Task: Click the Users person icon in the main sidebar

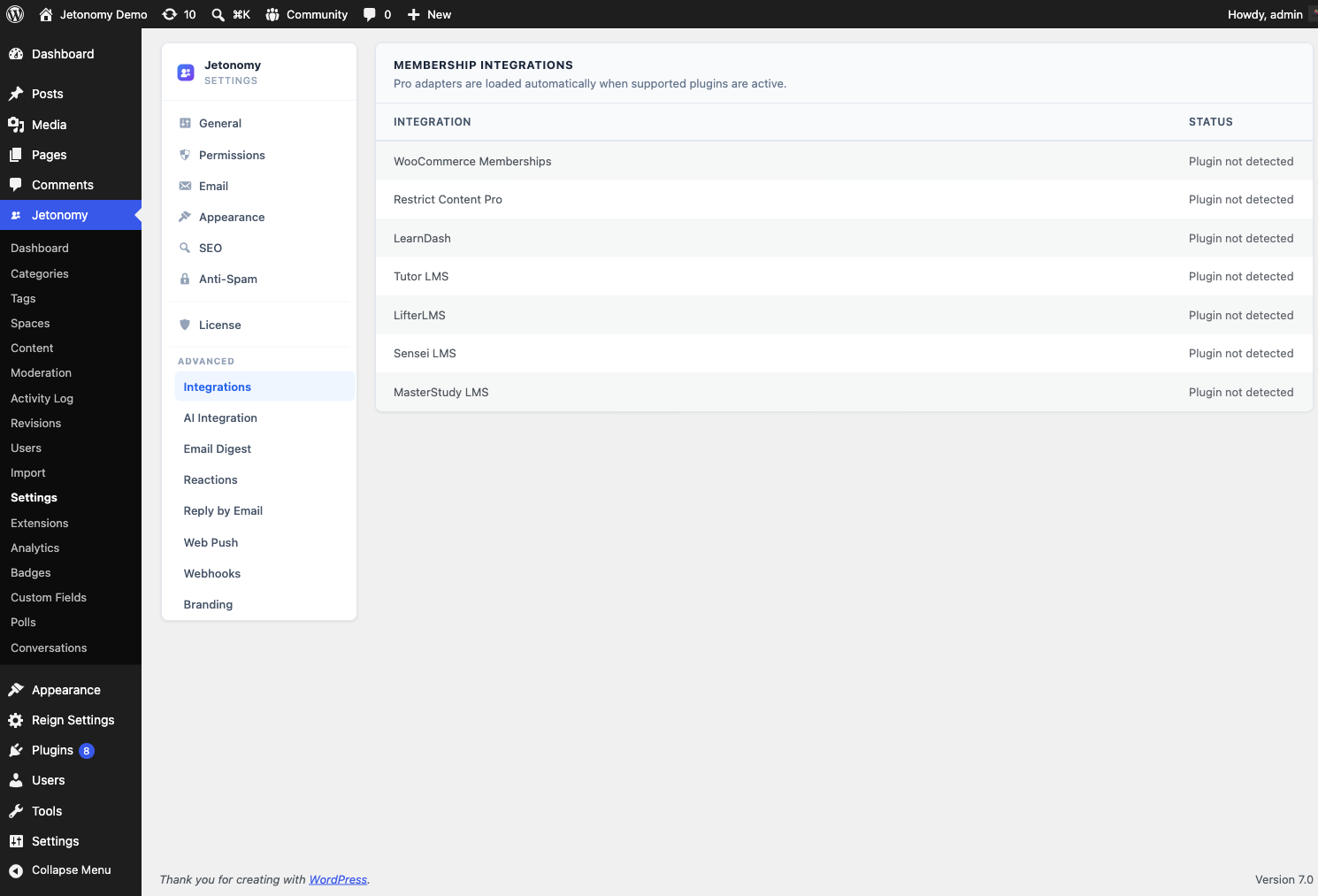Action: [x=16, y=780]
